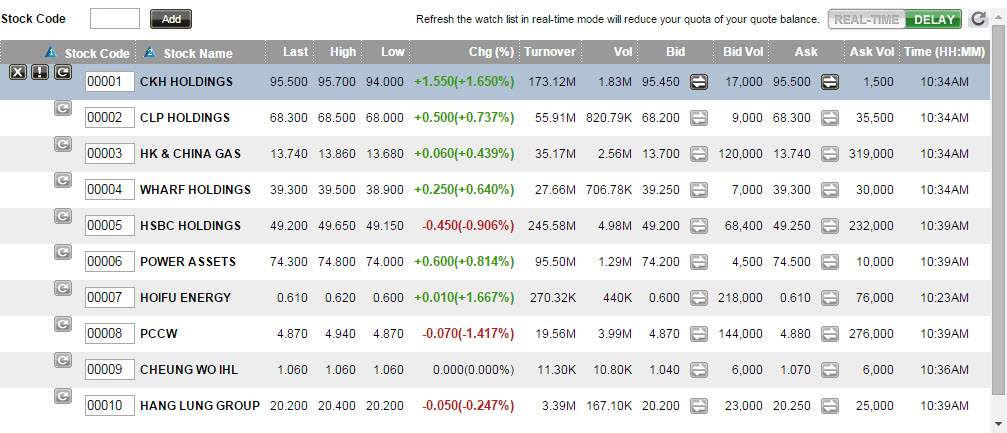
Task: Click the 00001 stock code field
Action: (110, 82)
